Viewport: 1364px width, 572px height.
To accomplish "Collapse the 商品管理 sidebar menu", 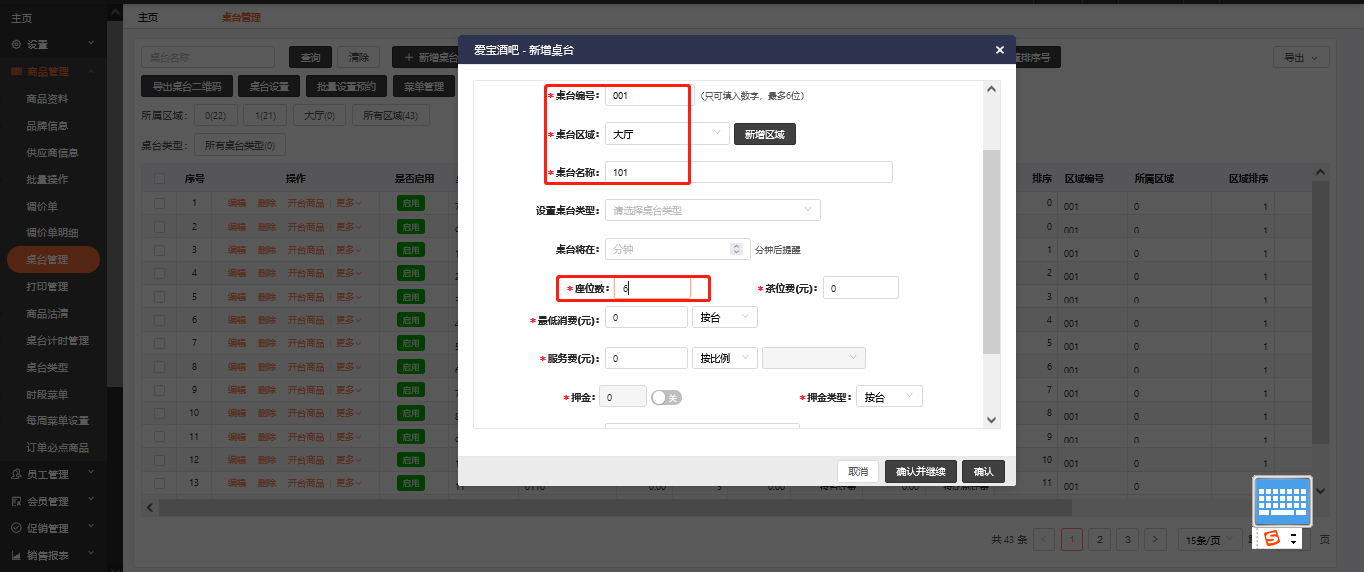I will point(52,71).
